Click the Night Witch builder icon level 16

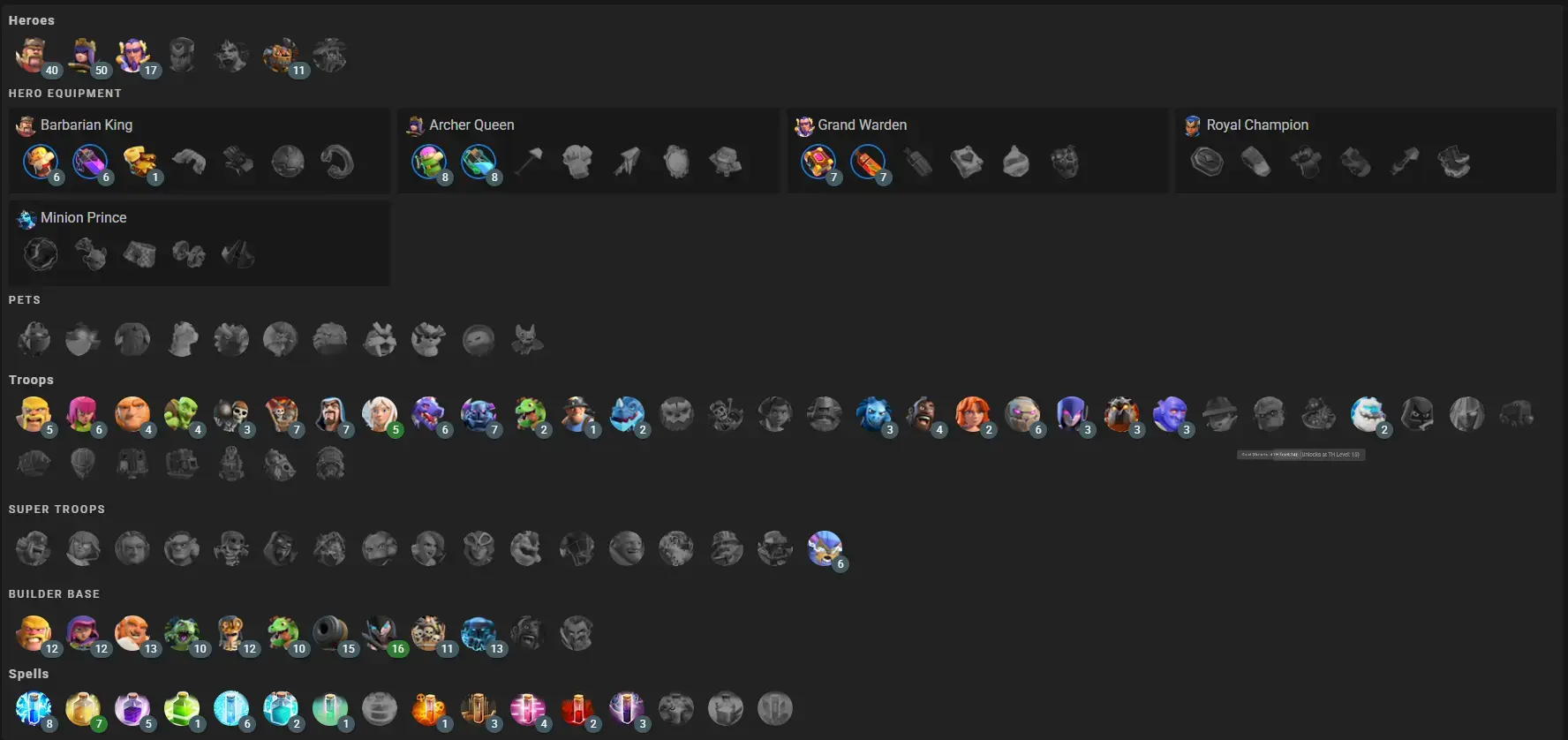pyautogui.click(x=380, y=633)
